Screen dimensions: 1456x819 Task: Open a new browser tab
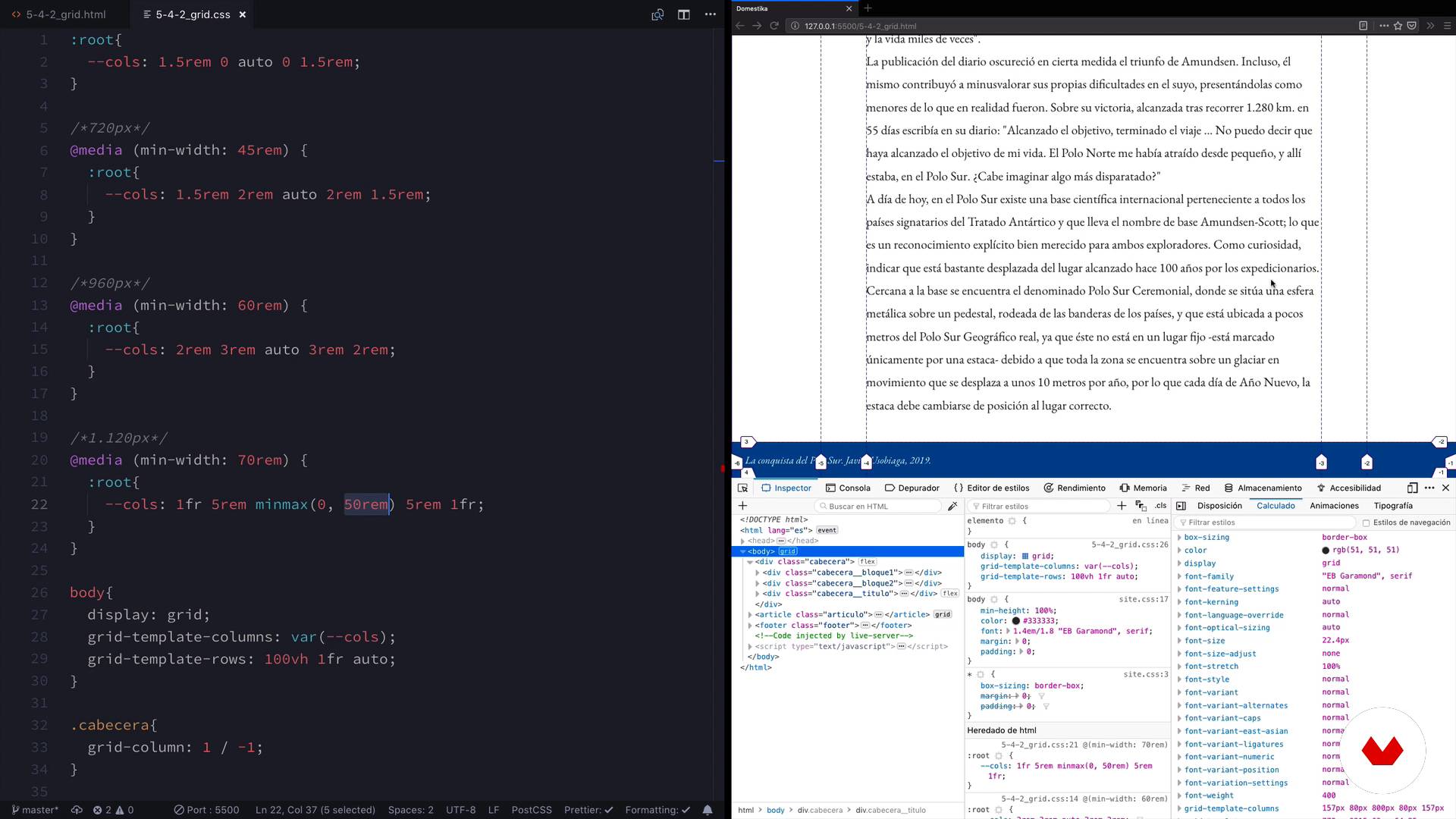pyautogui.click(x=868, y=8)
